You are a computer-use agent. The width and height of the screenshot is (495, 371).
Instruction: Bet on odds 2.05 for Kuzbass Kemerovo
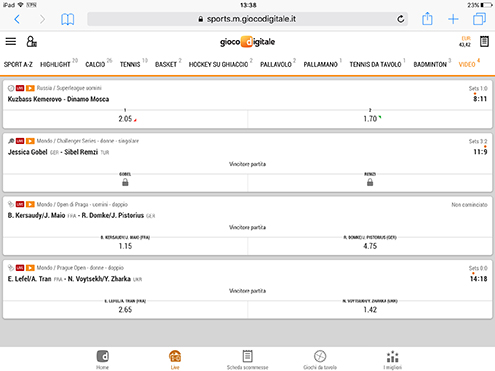[x=125, y=119]
